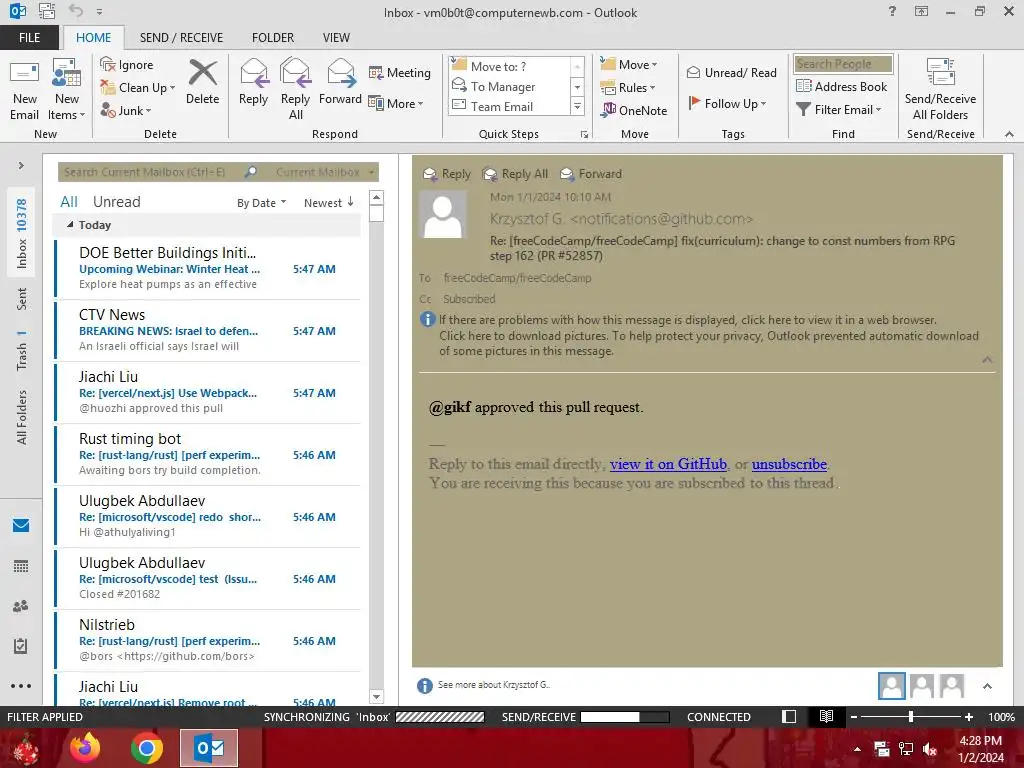Open the Sent folder in collapsed pane
Viewport: 1024px width, 768px height.
22,298
